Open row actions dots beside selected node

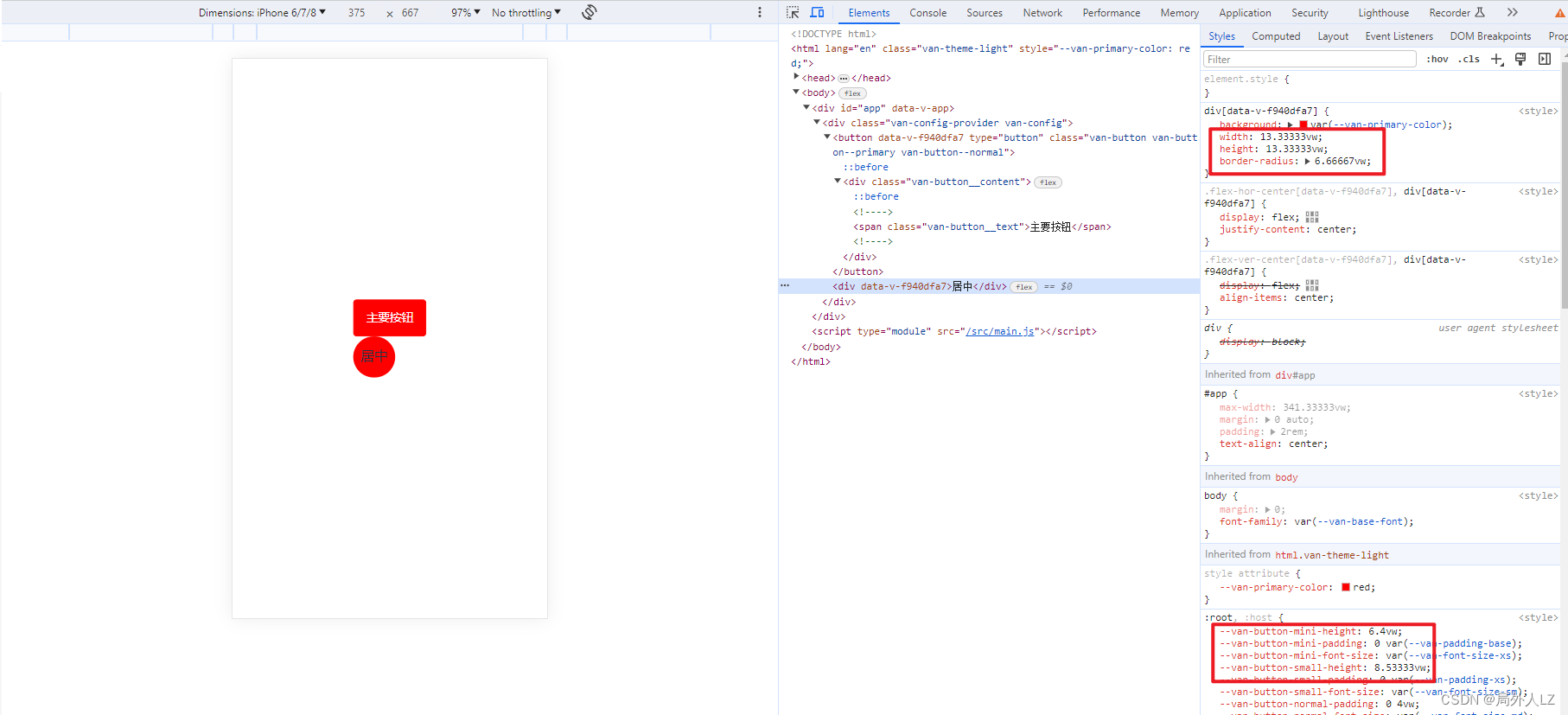pos(785,285)
